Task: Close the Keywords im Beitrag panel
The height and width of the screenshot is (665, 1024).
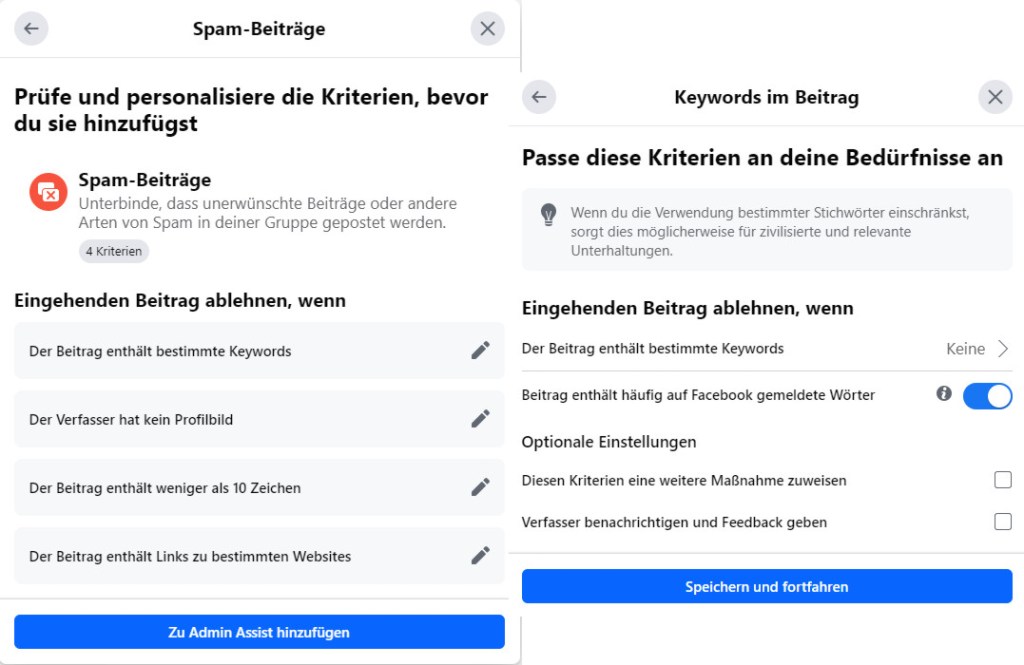Action: click(995, 97)
